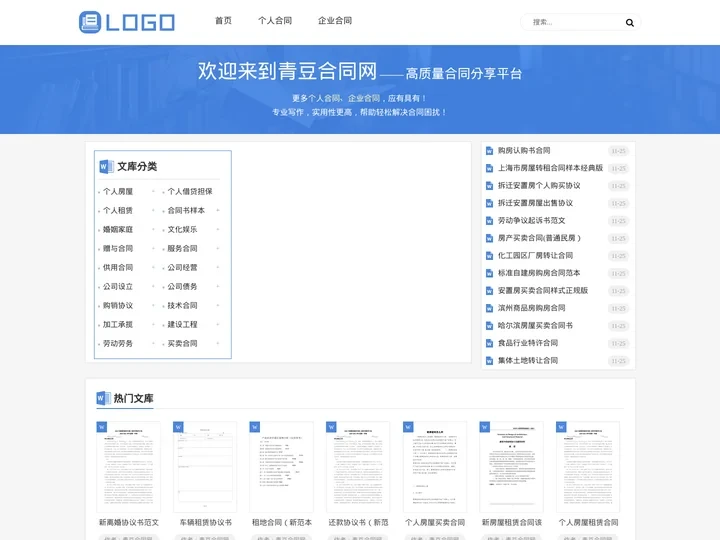
Task: Click the Word icon beside 文库分类
Action: click(106, 167)
